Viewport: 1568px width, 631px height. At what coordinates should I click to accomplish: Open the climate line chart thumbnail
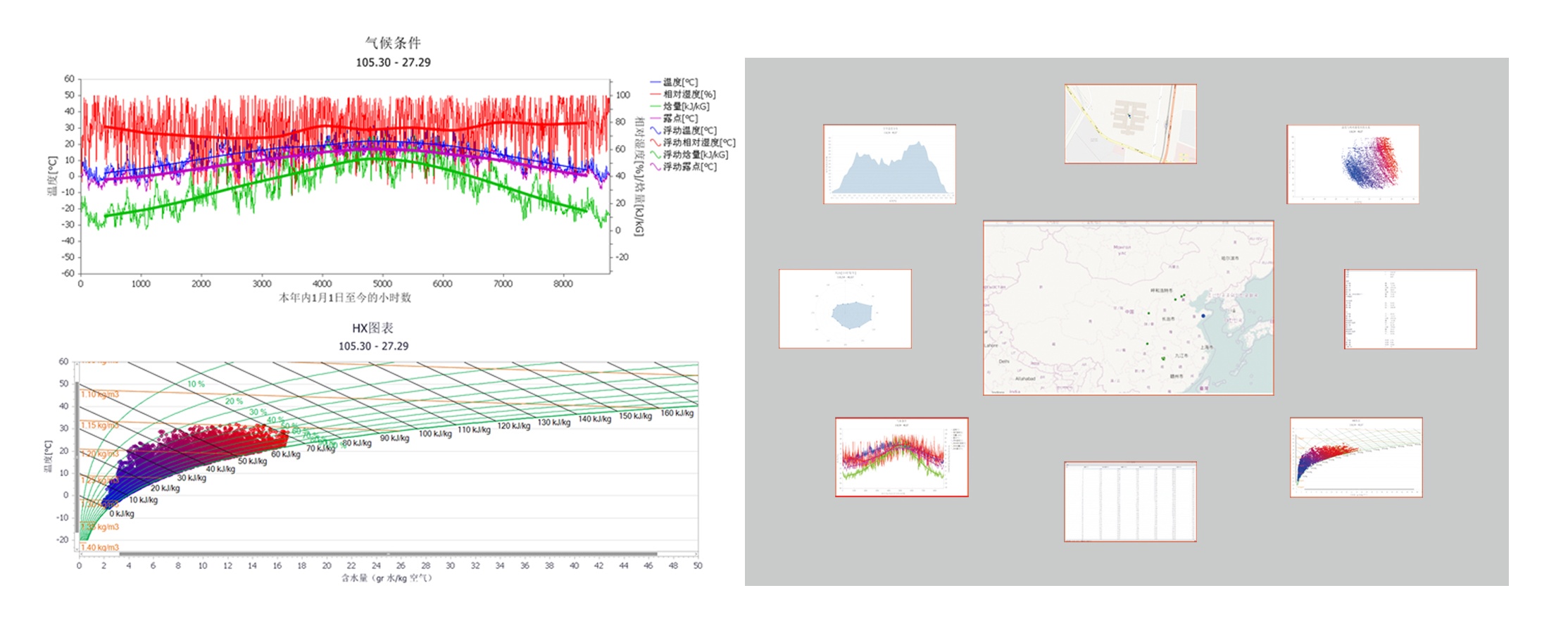[902, 457]
